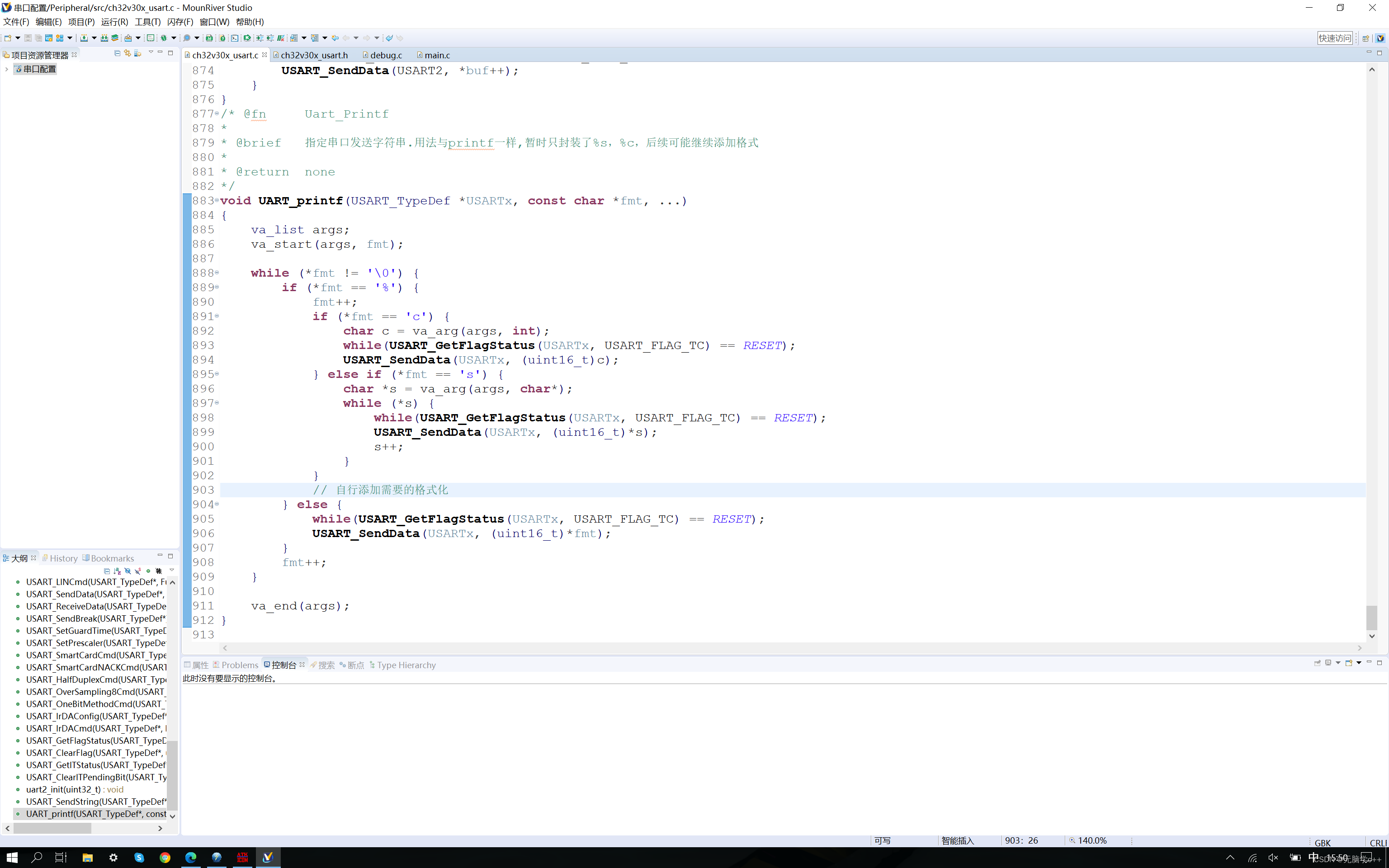Open the terminal console toolbar icon
1389x868 pixels.
235,38
